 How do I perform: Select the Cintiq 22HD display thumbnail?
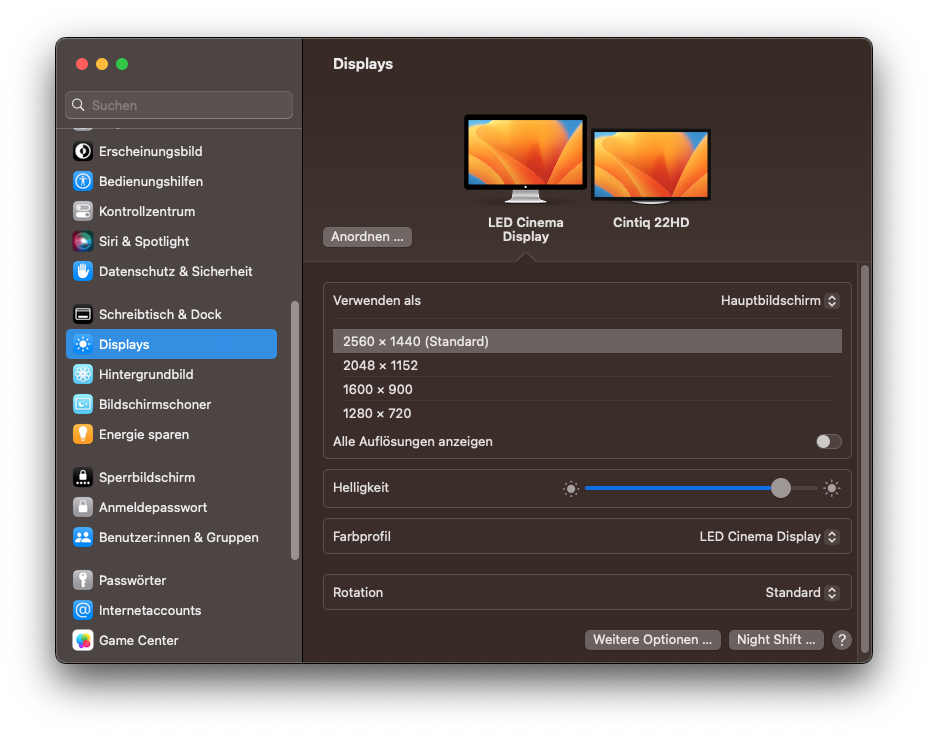[x=651, y=166]
